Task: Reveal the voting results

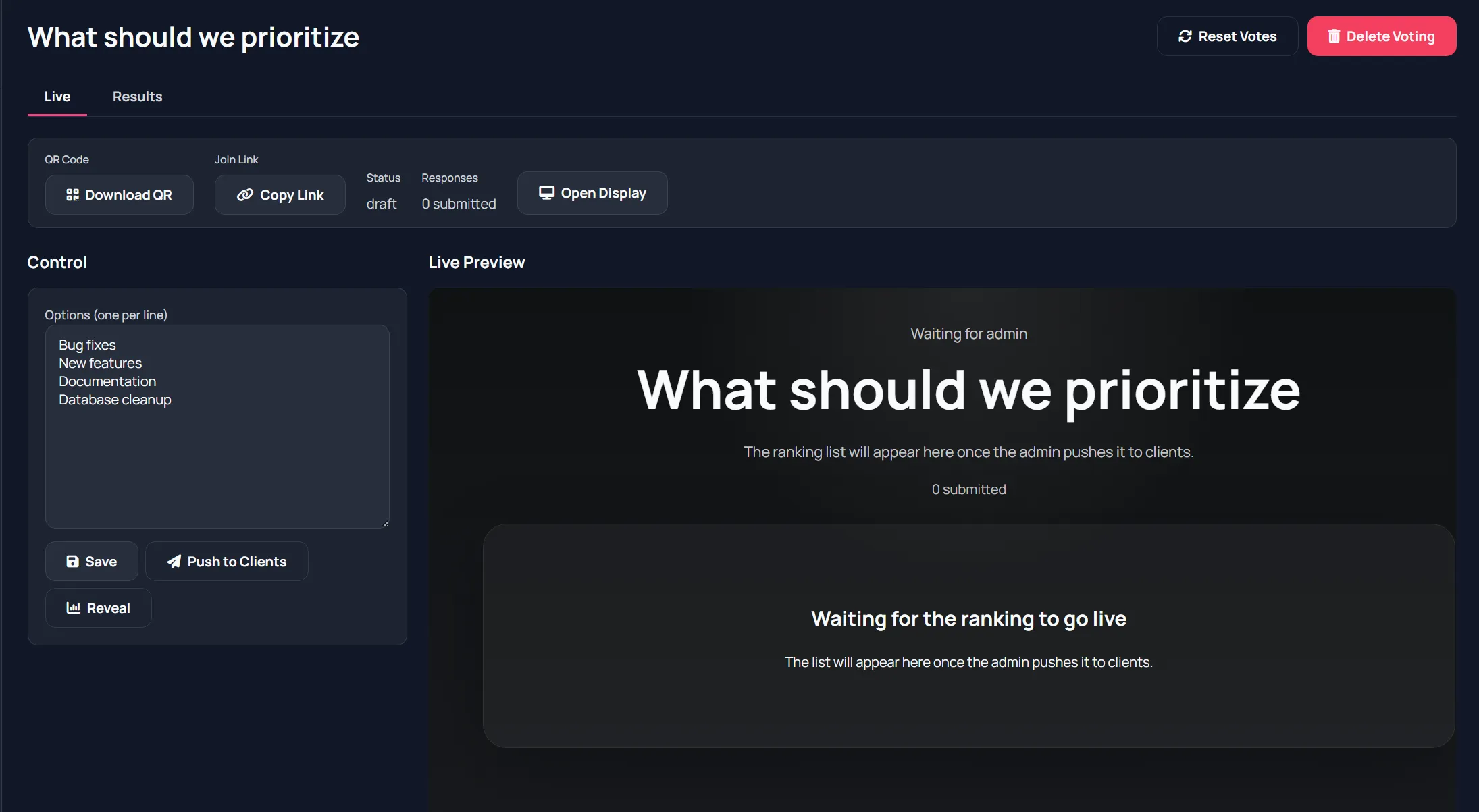Action: 98,607
